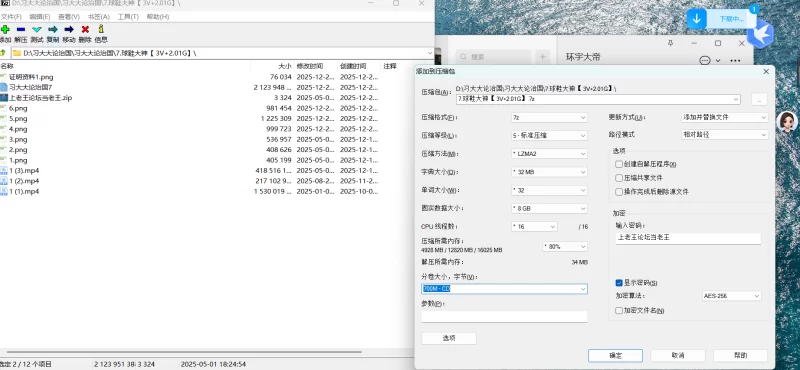Click the plus button beside chat search
800x370 pixels.
(x=542, y=57)
